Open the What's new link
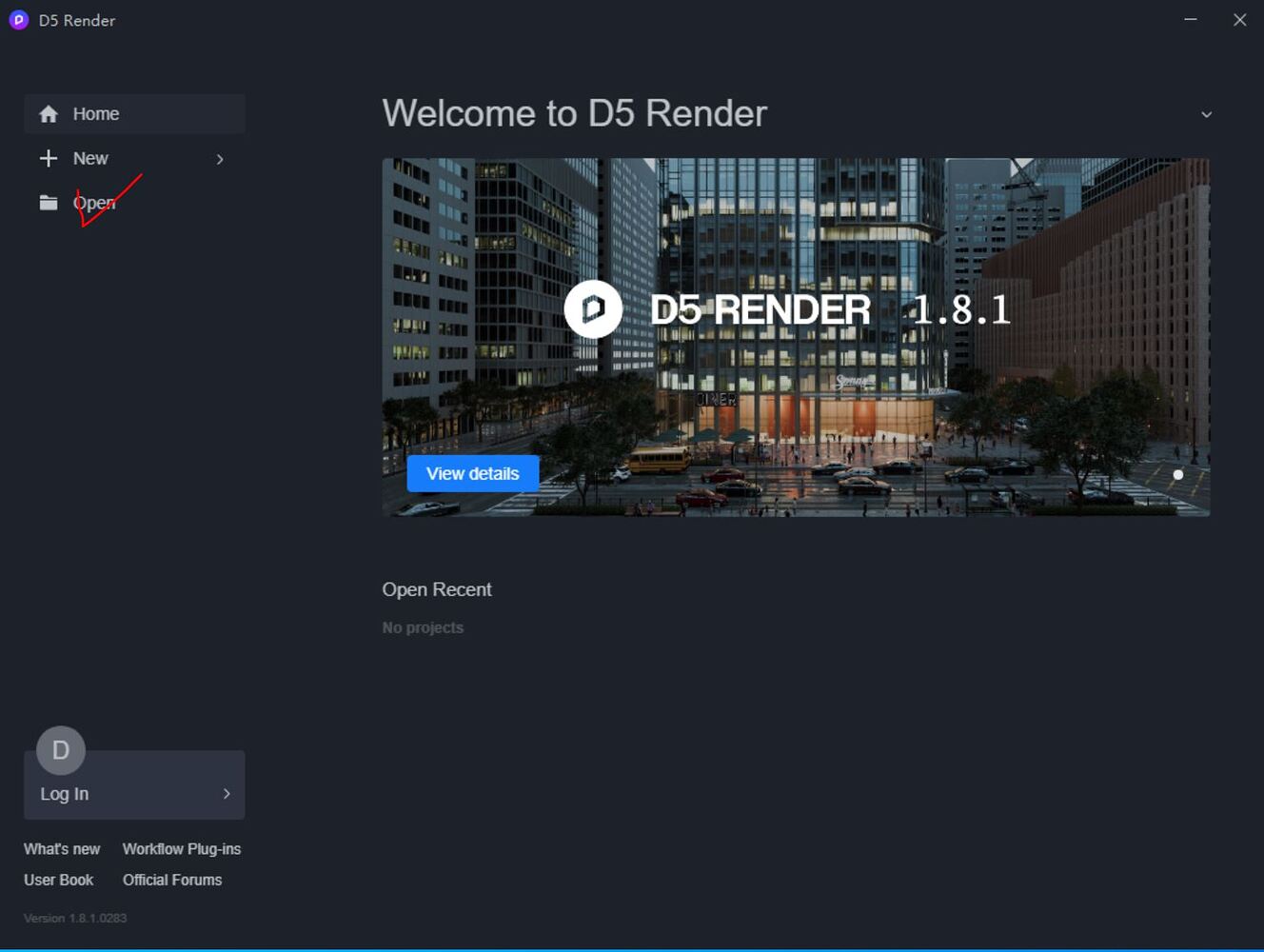 pos(62,849)
